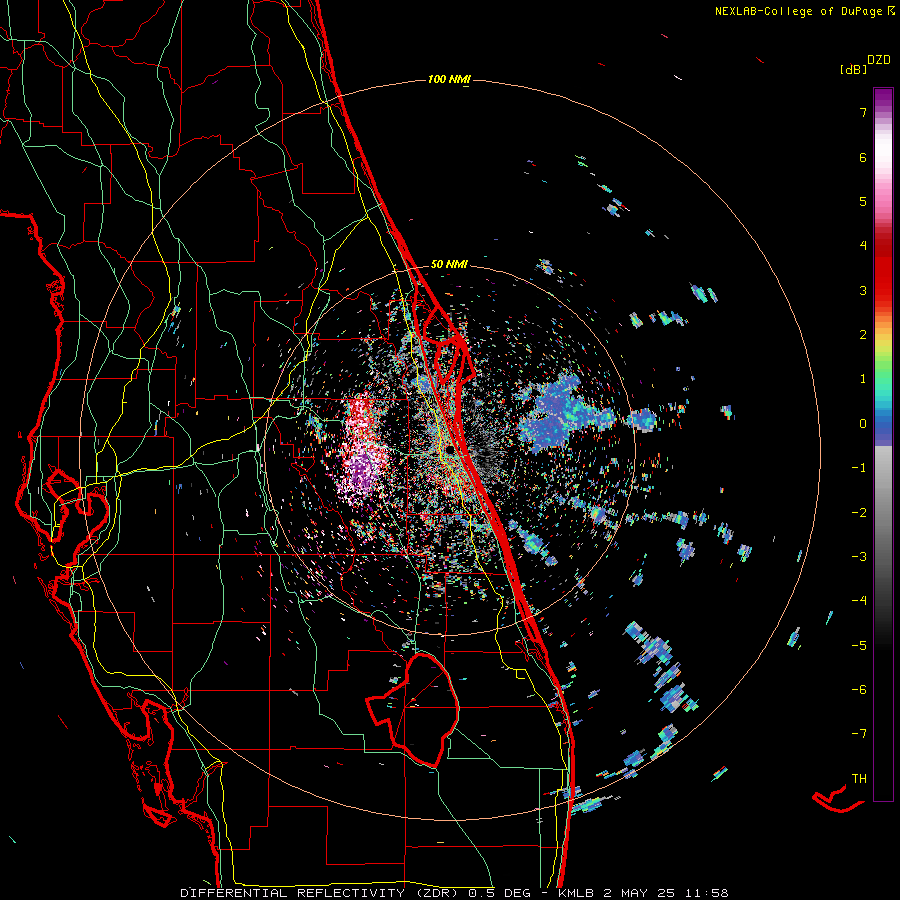Select the 1 dB scale value
The height and width of the screenshot is (900, 900).
click(x=863, y=379)
